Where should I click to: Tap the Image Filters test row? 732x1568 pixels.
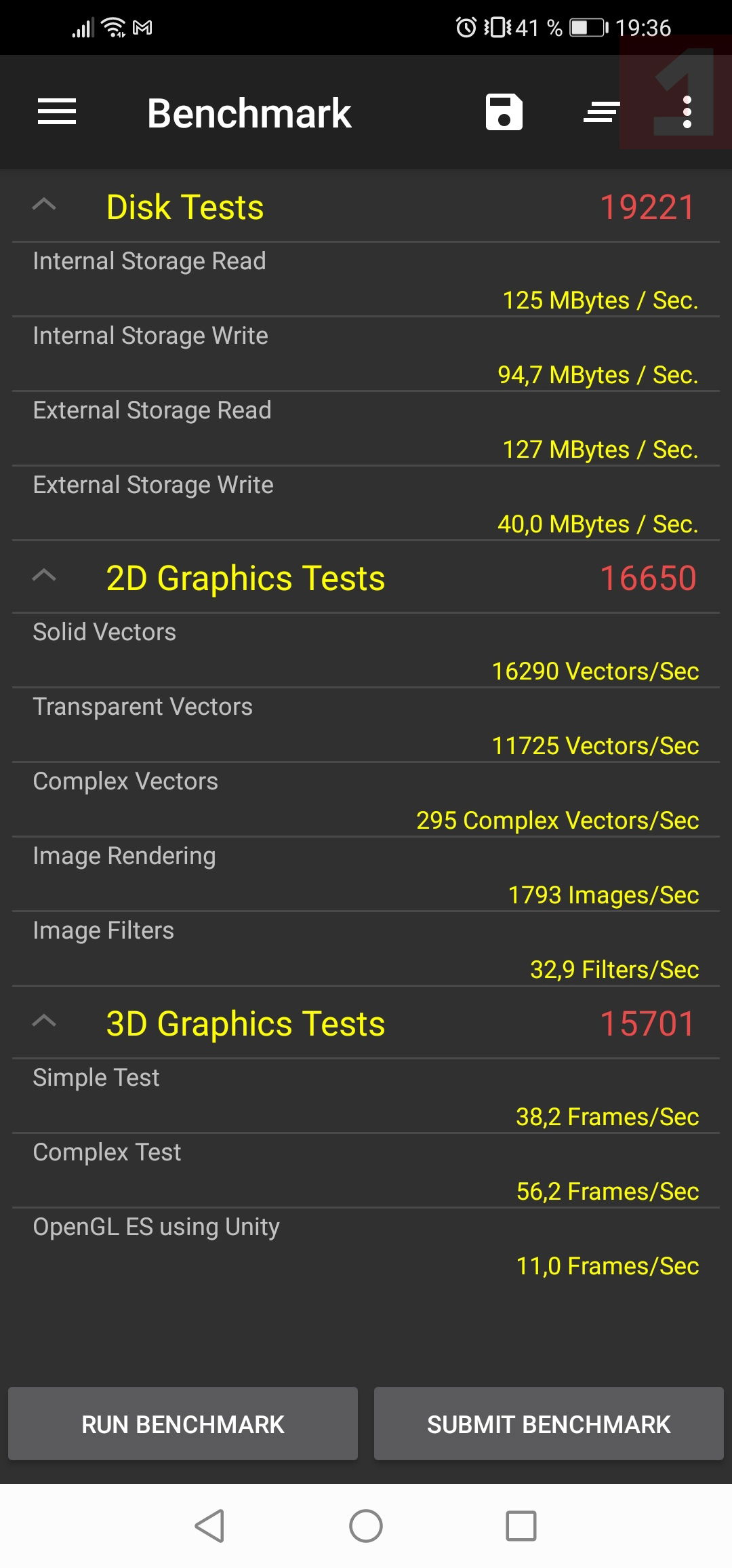(x=366, y=949)
